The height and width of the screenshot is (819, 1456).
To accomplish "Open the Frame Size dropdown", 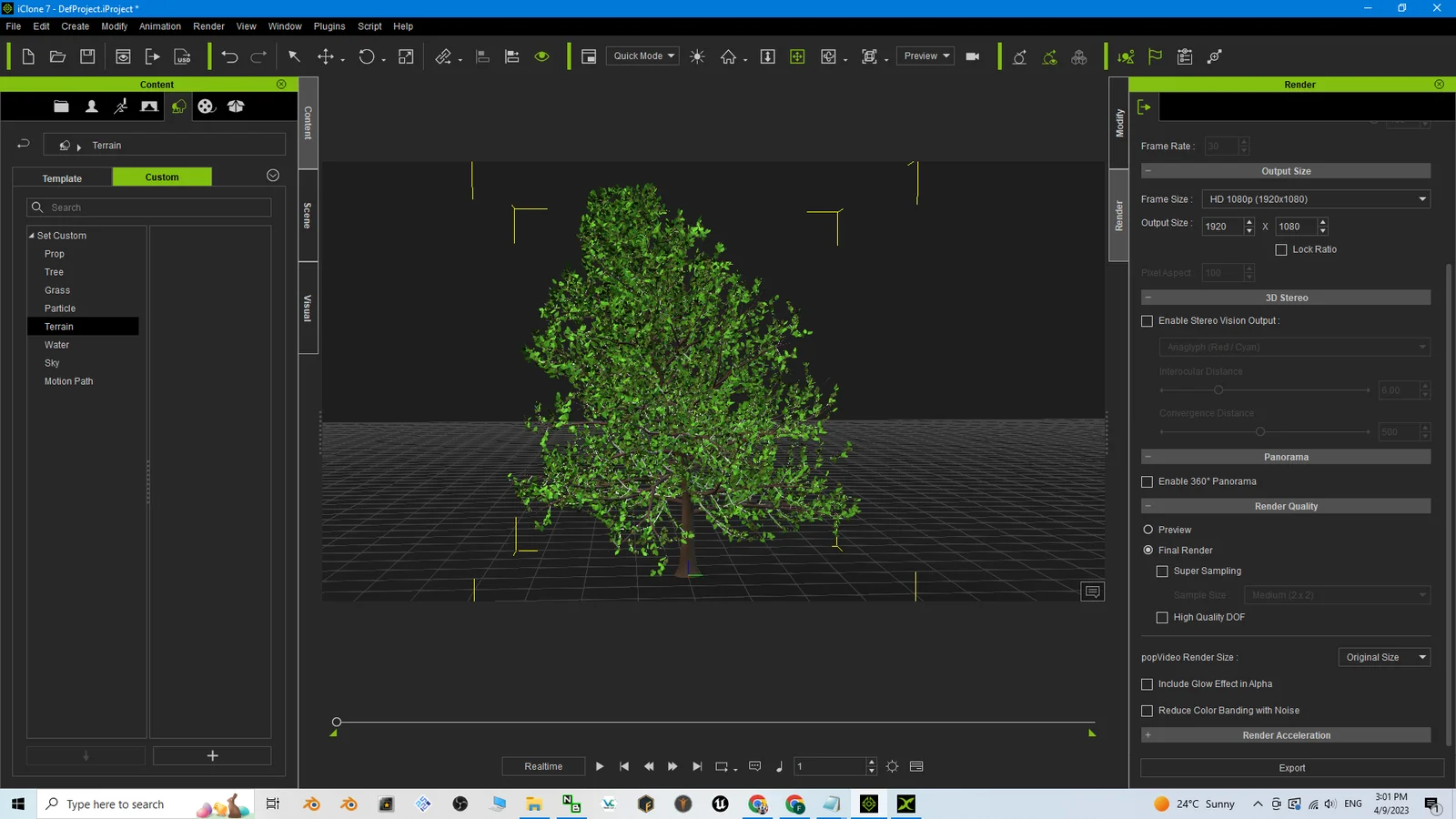I will click(x=1314, y=198).
